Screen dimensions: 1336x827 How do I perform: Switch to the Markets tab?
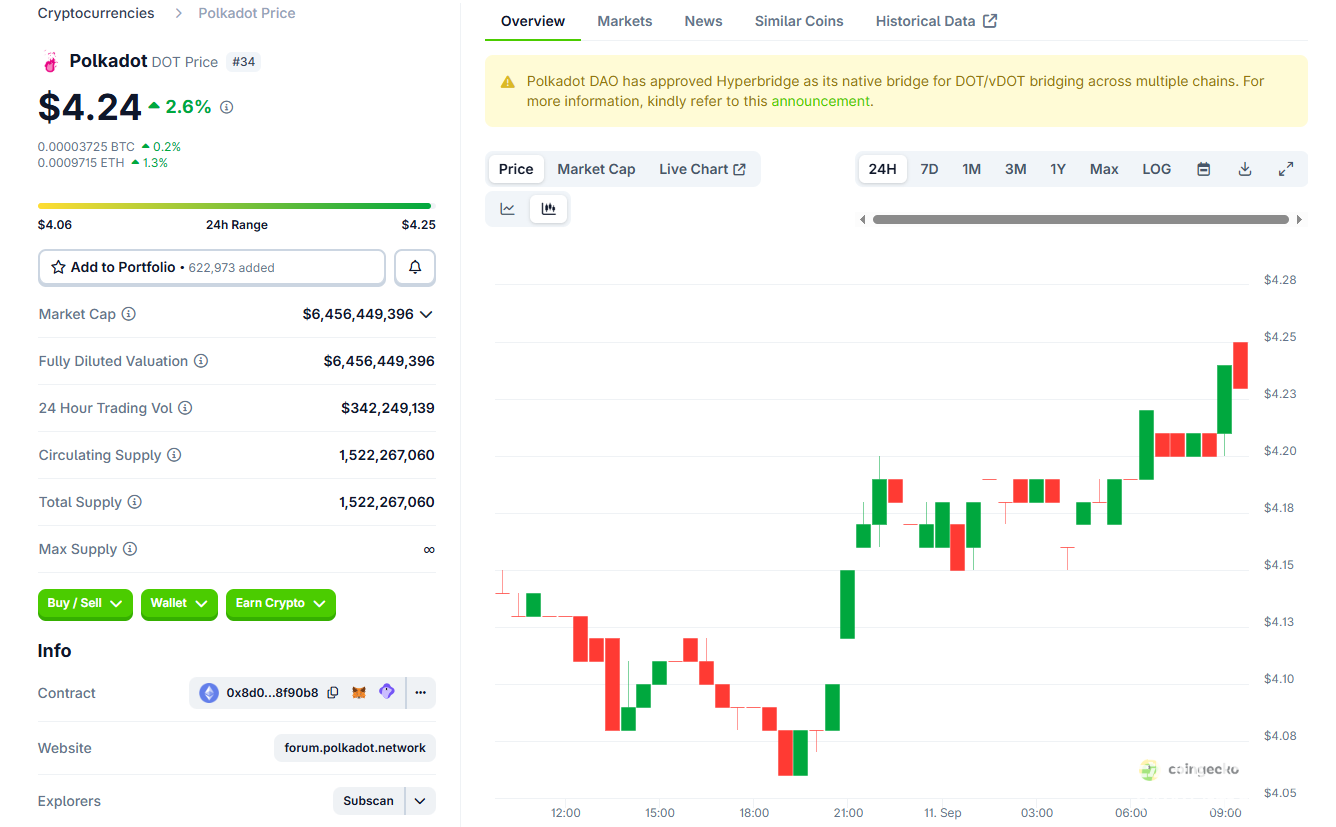coord(624,21)
